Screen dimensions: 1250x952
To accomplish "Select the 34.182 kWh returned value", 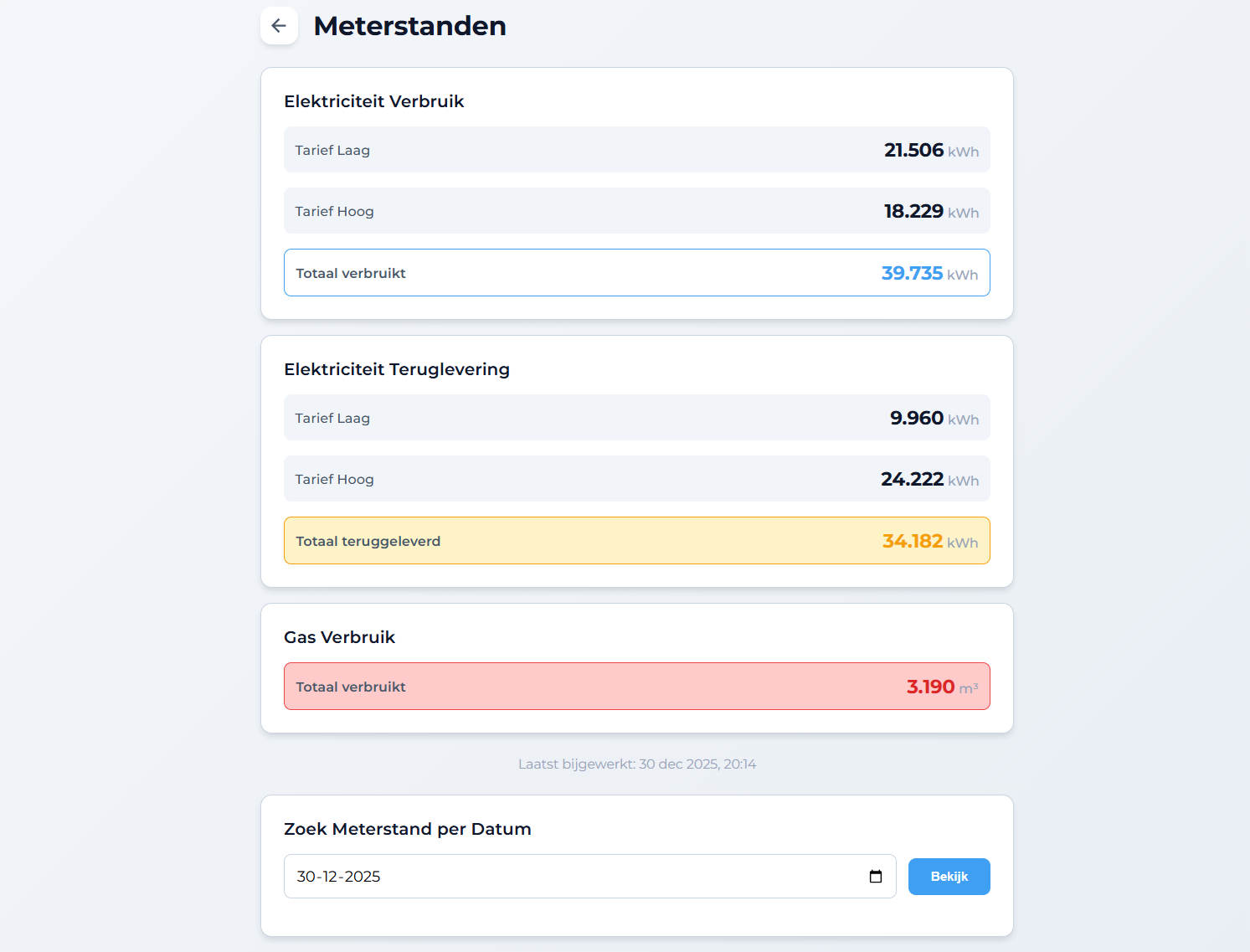I will pyautogui.click(x=912, y=540).
